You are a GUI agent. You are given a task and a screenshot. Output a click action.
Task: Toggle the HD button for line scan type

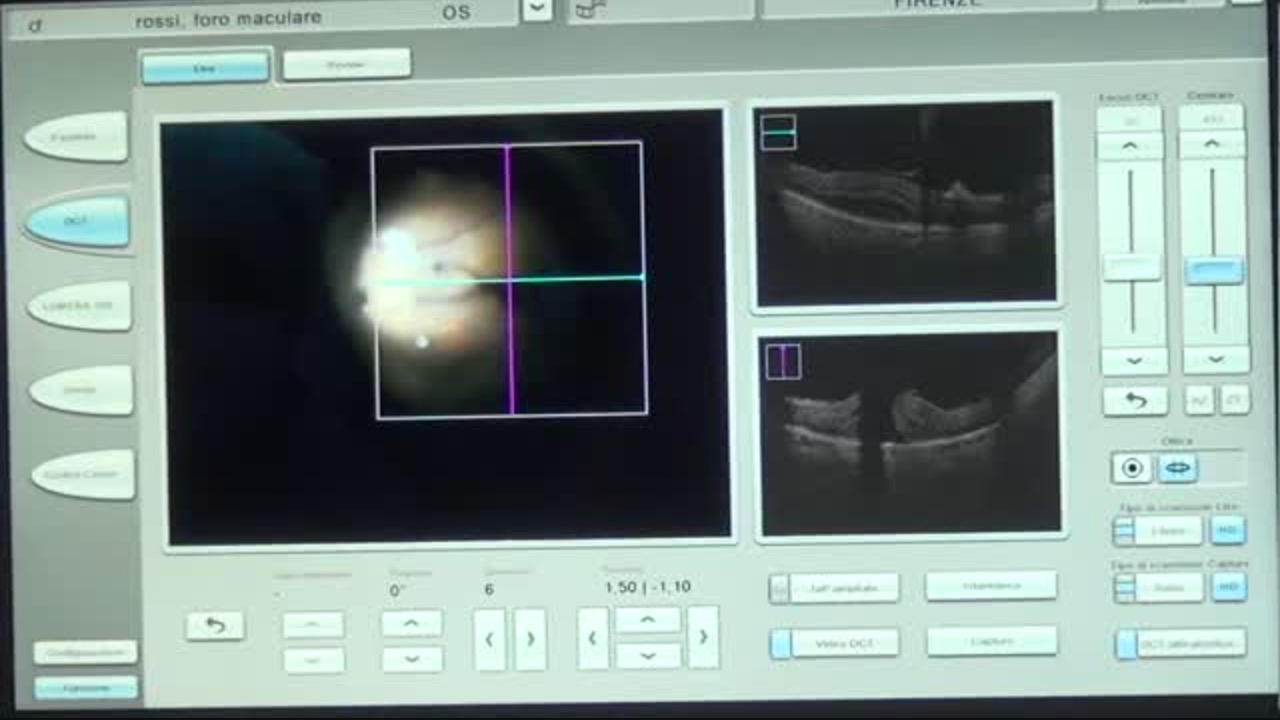[1228, 531]
